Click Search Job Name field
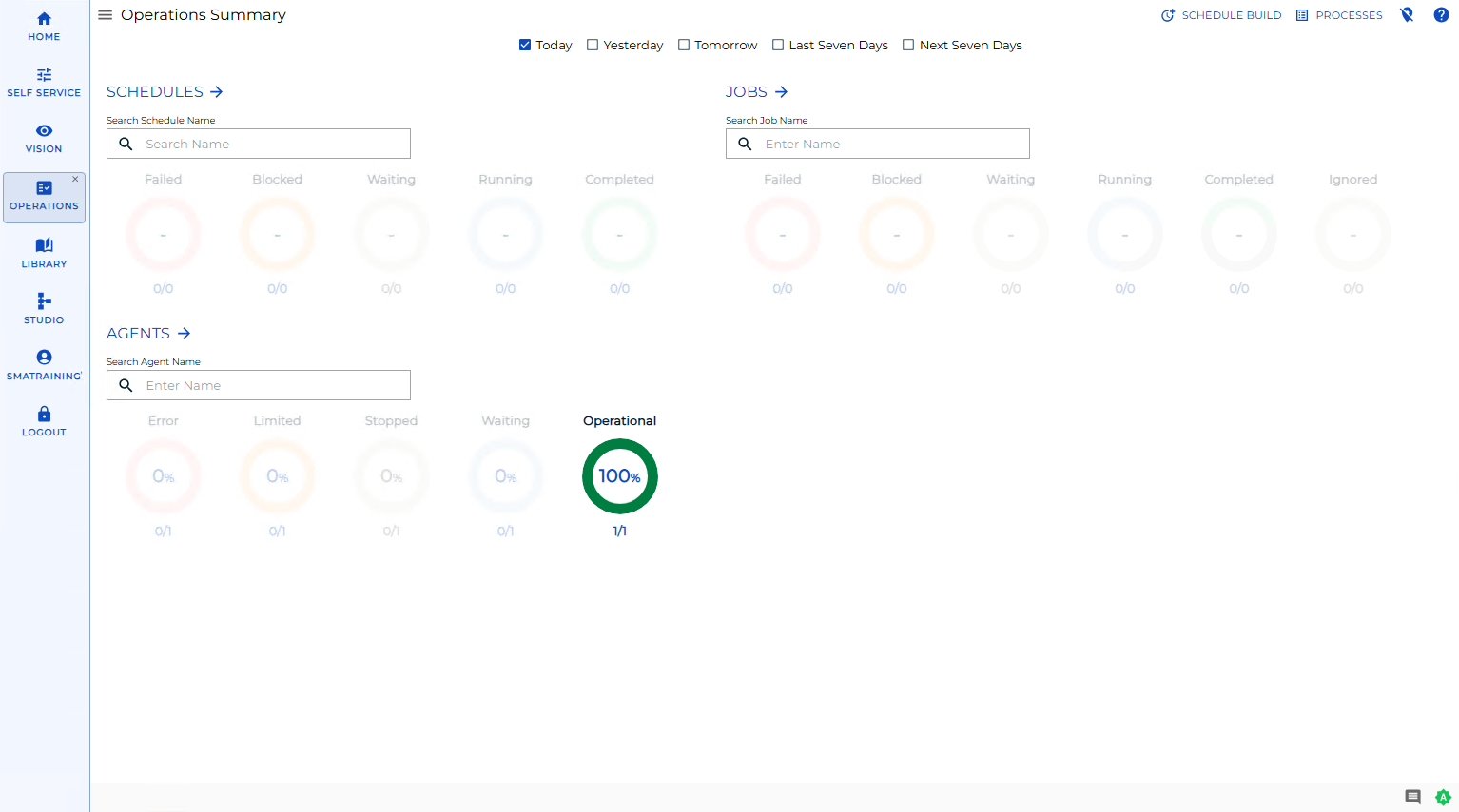Viewport: 1459px width, 812px height. [878, 144]
